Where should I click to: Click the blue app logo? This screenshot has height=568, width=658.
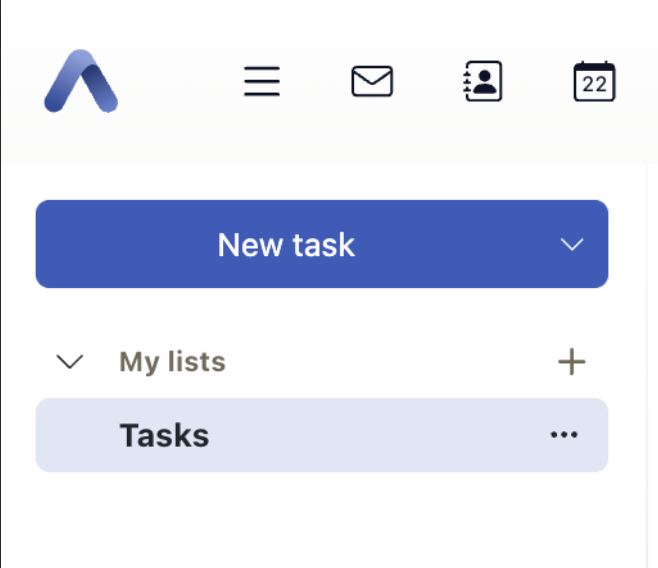click(81, 81)
